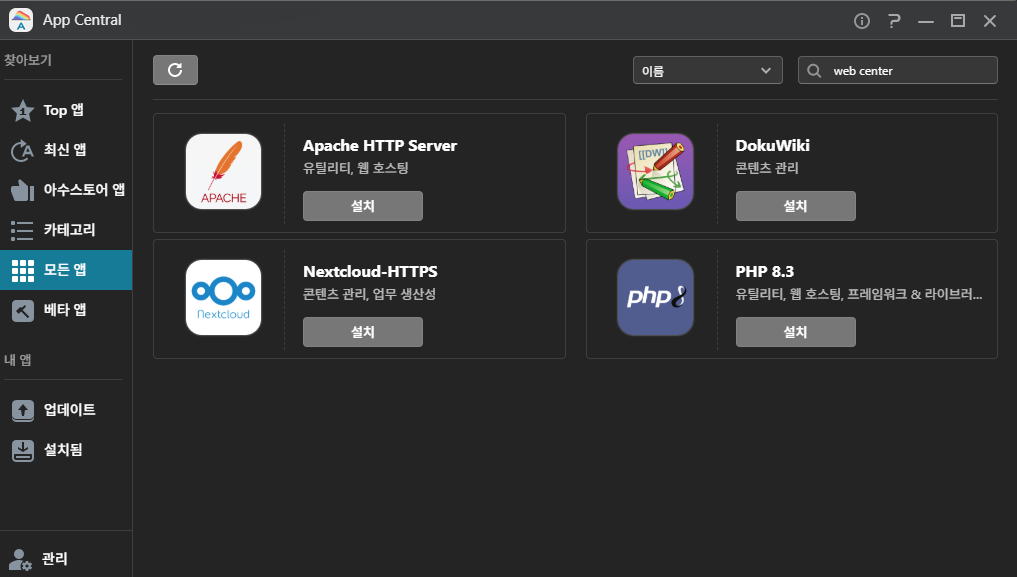Install Nextcloud-HTTPS
Image resolution: width=1017 pixels, height=577 pixels.
[363, 332]
